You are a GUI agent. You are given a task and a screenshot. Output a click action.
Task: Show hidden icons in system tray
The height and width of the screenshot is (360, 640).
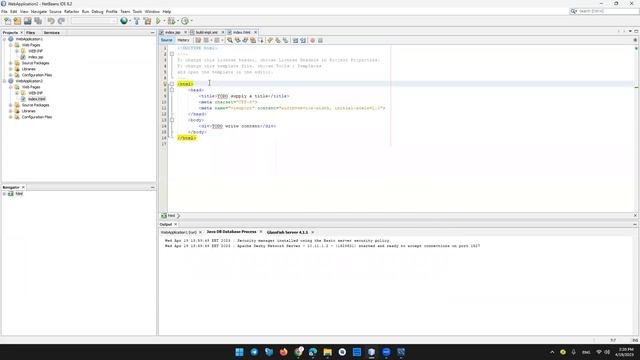point(552,352)
